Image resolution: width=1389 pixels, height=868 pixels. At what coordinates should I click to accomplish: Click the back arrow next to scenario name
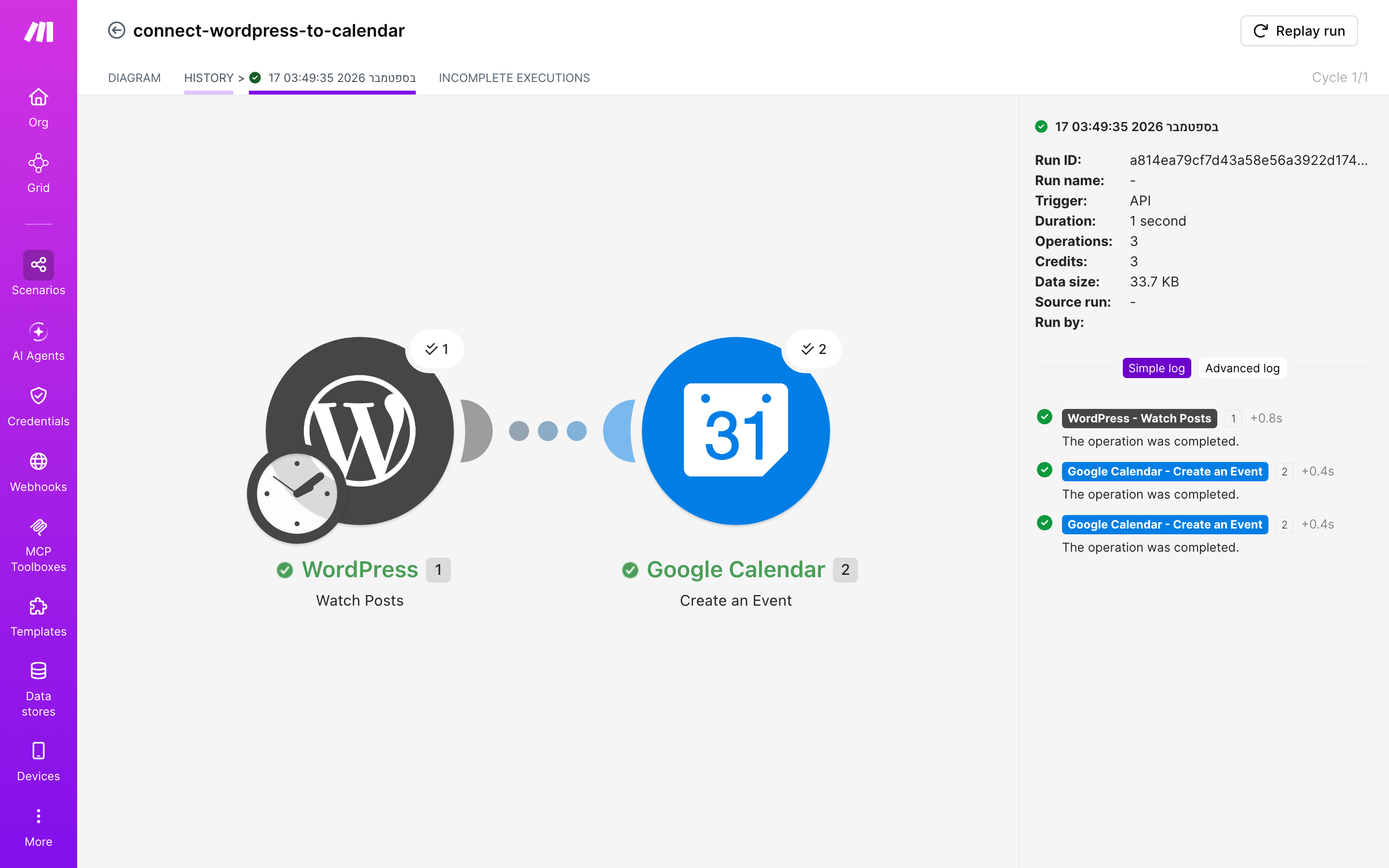point(117,30)
